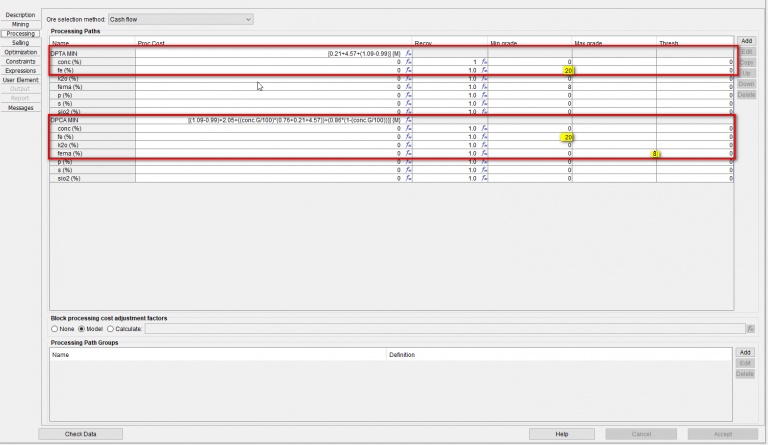Click recovery formula icon in first conc (%) row
The width and height of the screenshot is (768, 445).
[484, 62]
